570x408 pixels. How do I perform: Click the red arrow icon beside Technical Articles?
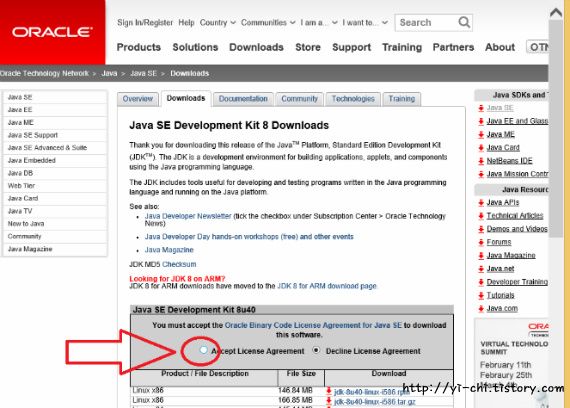tap(481, 216)
